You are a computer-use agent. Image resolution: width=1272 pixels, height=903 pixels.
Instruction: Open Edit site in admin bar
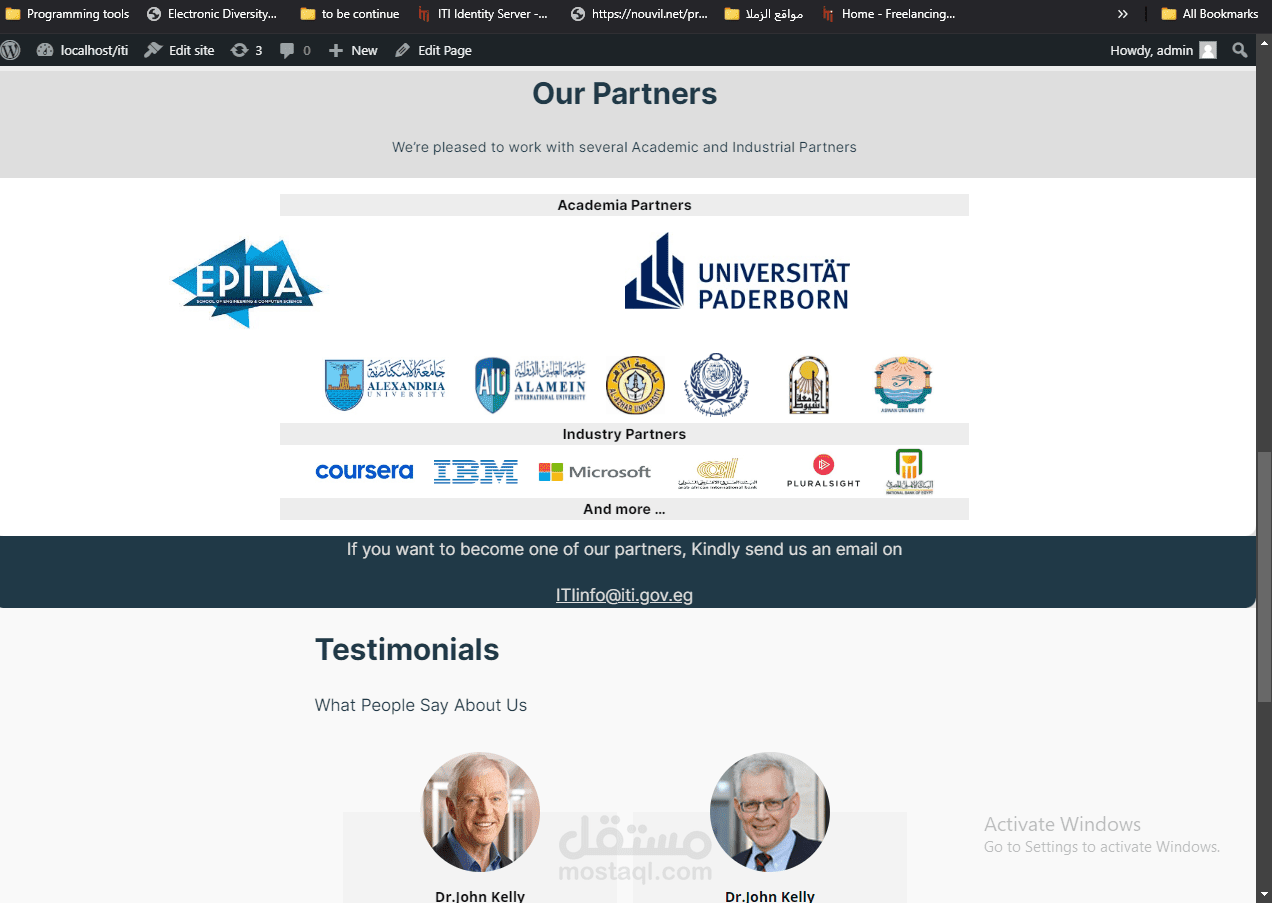click(180, 50)
